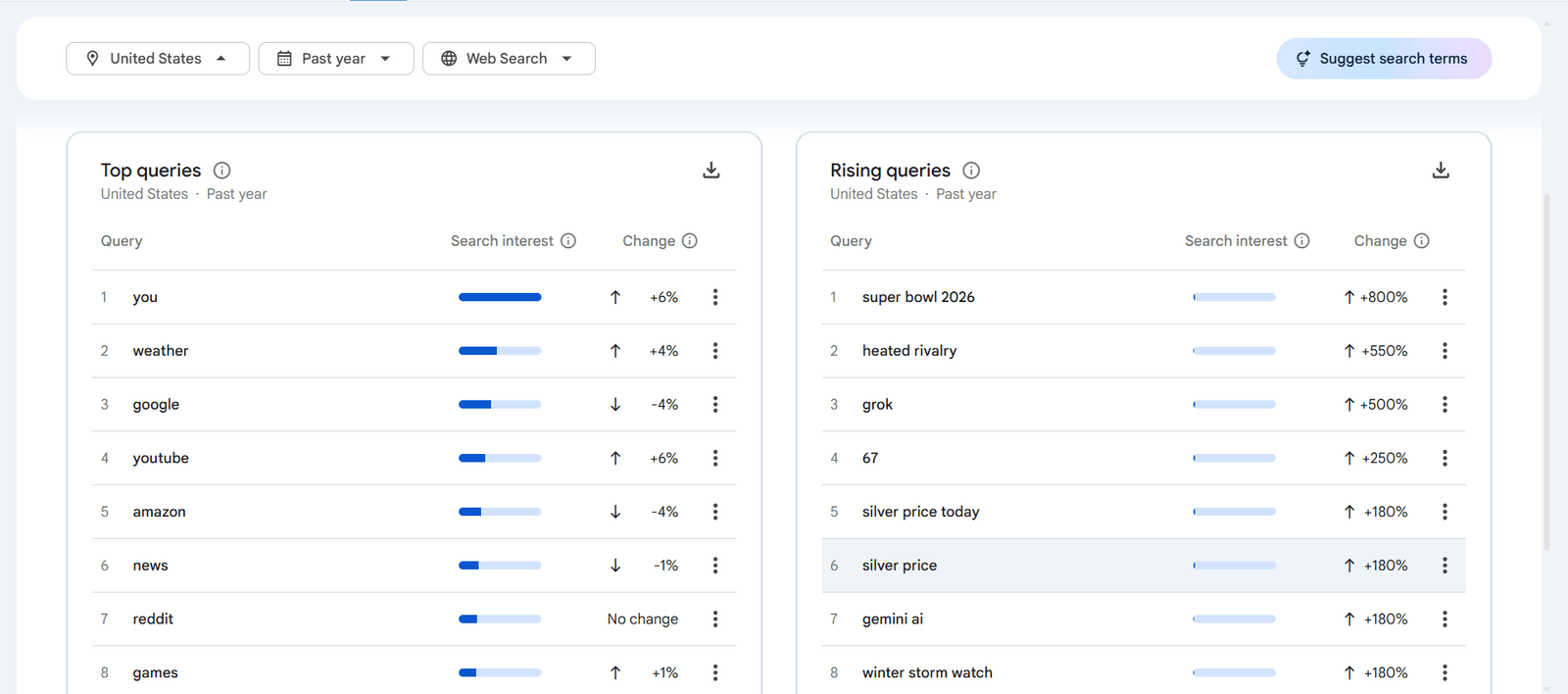This screenshot has width=1568, height=694.
Task: Click the Query column header in Top queries
Action: pyautogui.click(x=122, y=241)
